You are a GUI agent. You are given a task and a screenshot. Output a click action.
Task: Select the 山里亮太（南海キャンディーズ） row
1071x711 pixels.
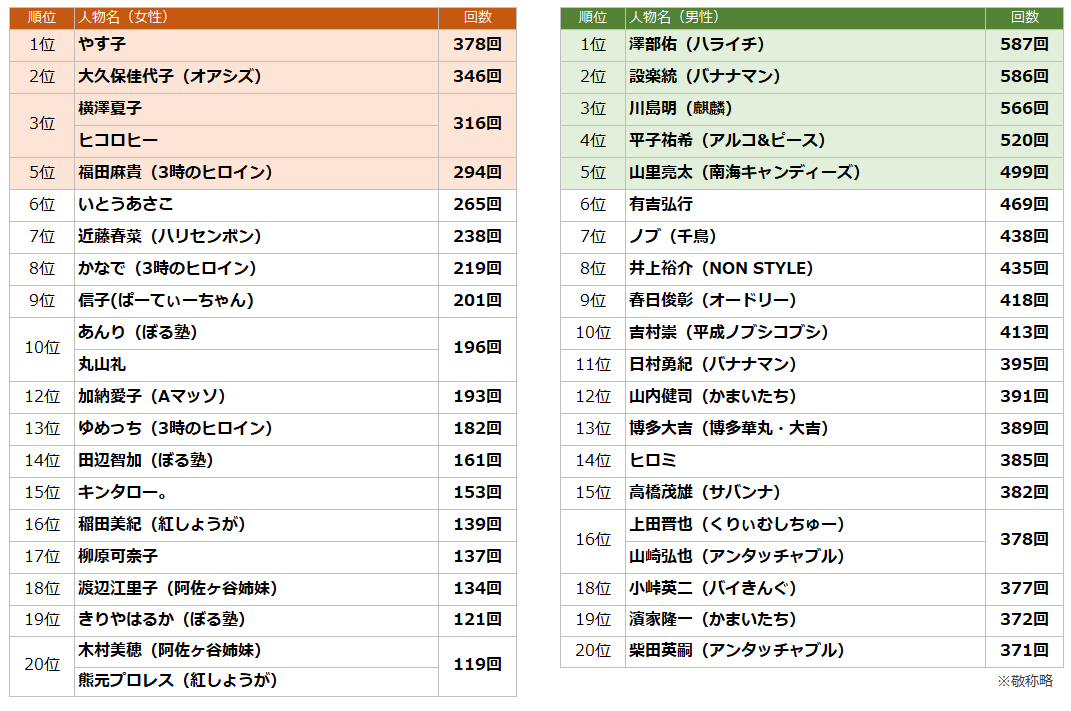tap(744, 172)
